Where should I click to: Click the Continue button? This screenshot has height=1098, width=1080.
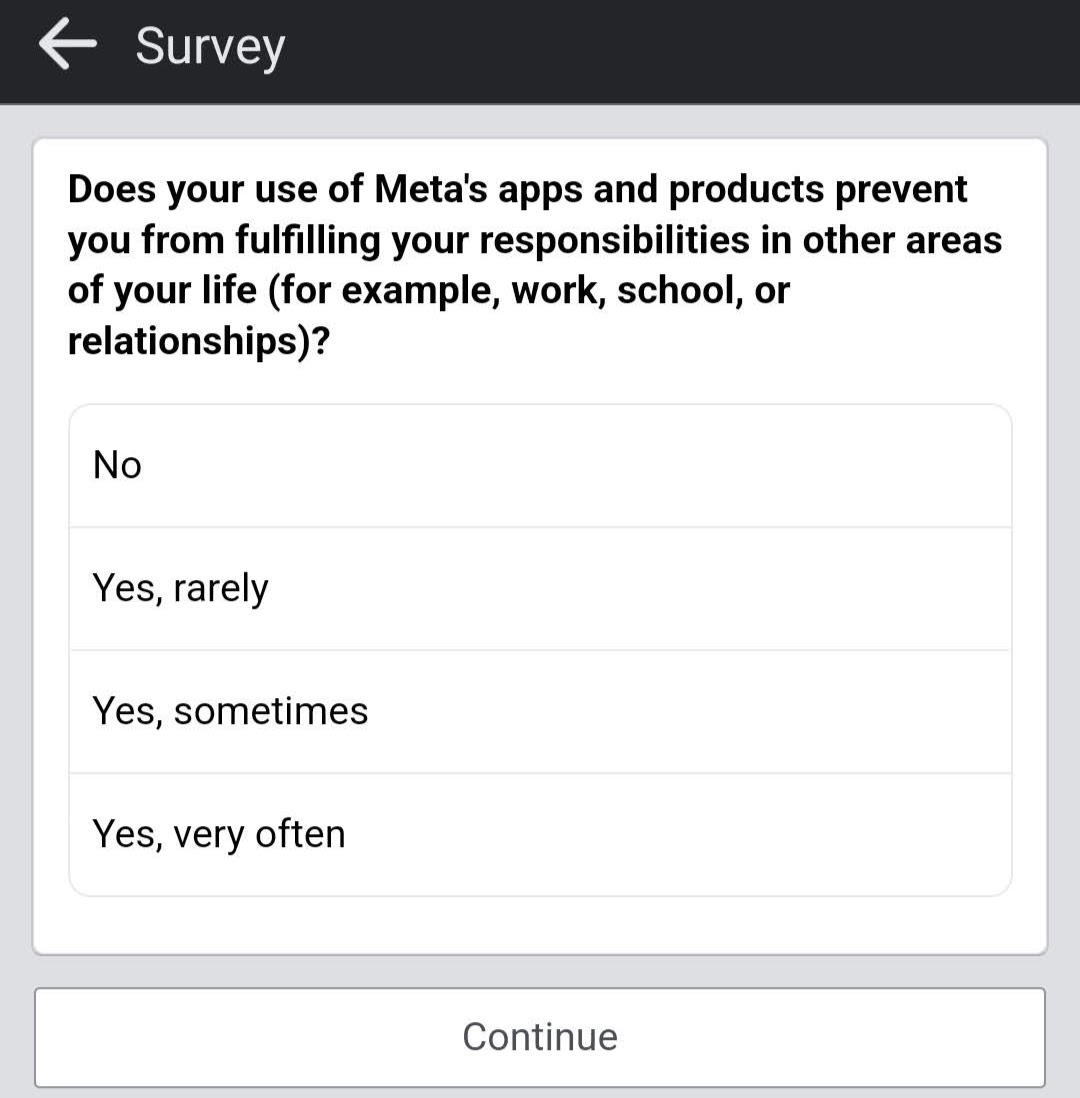coord(540,1037)
